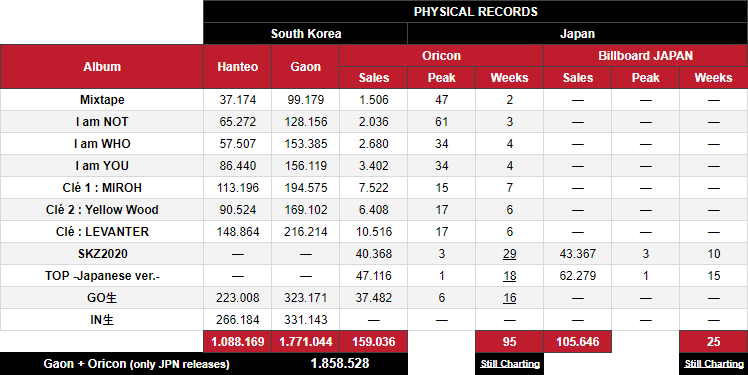Click Hanteo value 37.174 for Mixtape

pyautogui.click(x=238, y=100)
